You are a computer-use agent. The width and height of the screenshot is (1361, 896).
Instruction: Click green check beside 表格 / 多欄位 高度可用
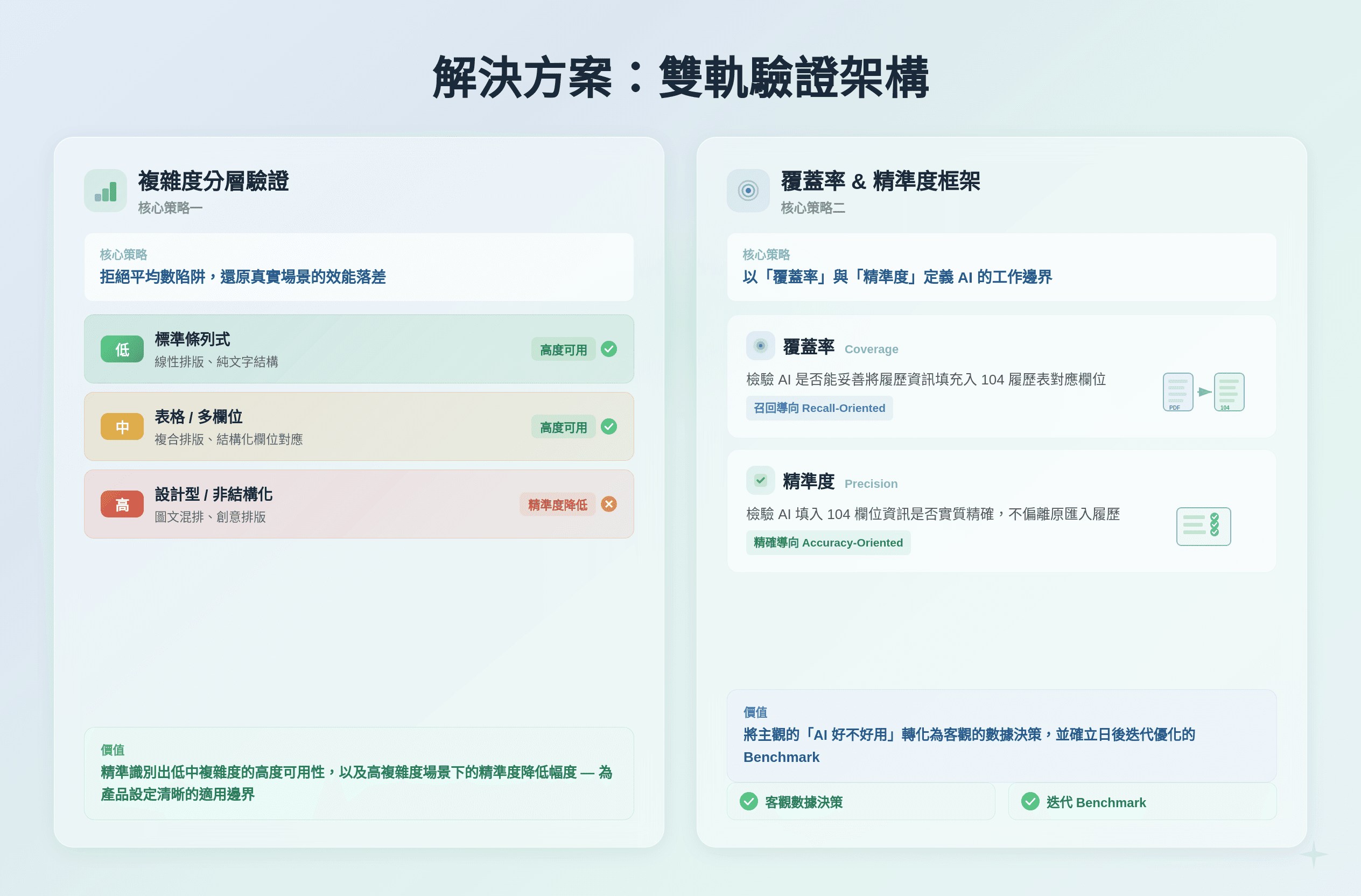[x=608, y=426]
